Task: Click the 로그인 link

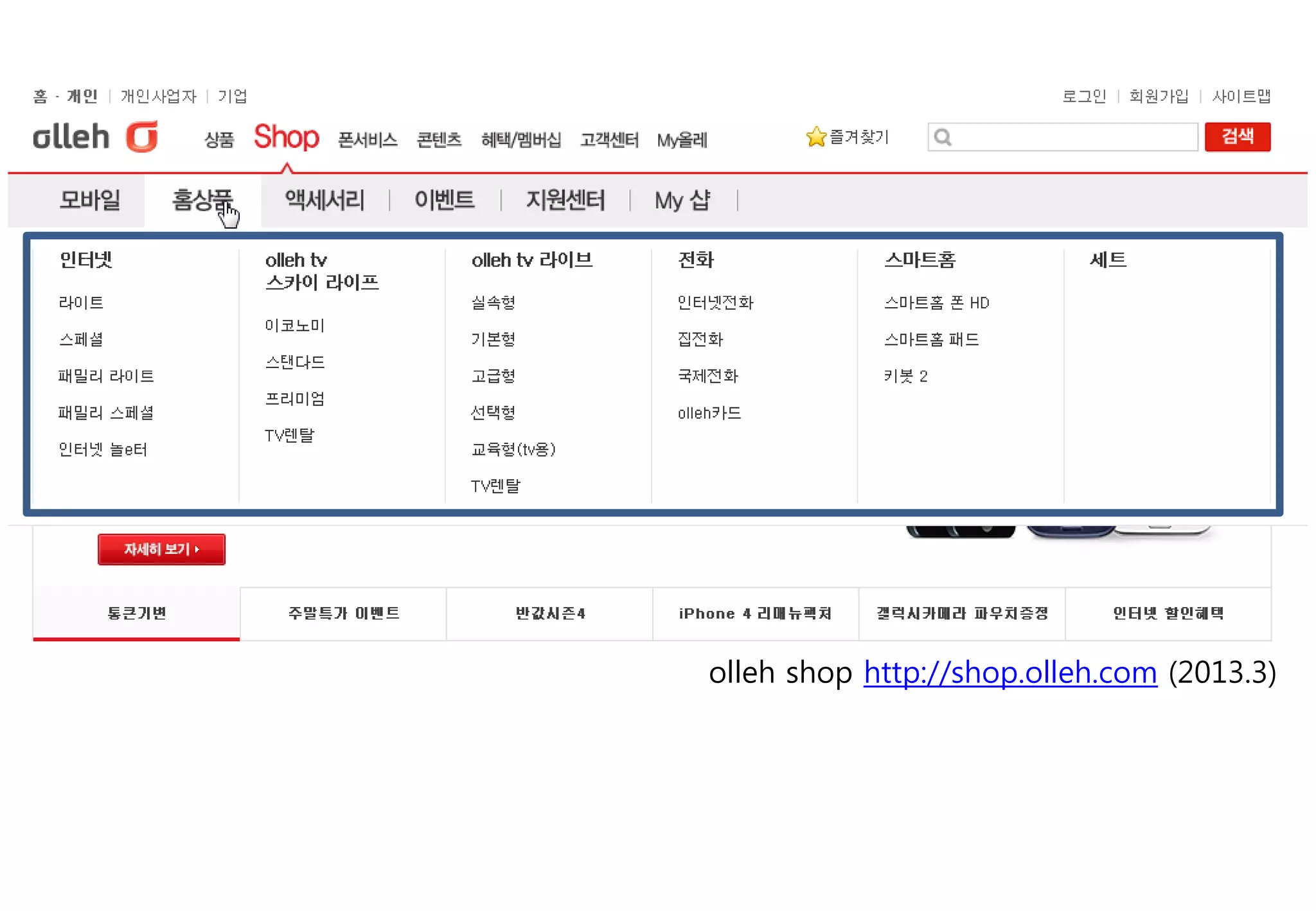Action: click(1084, 96)
